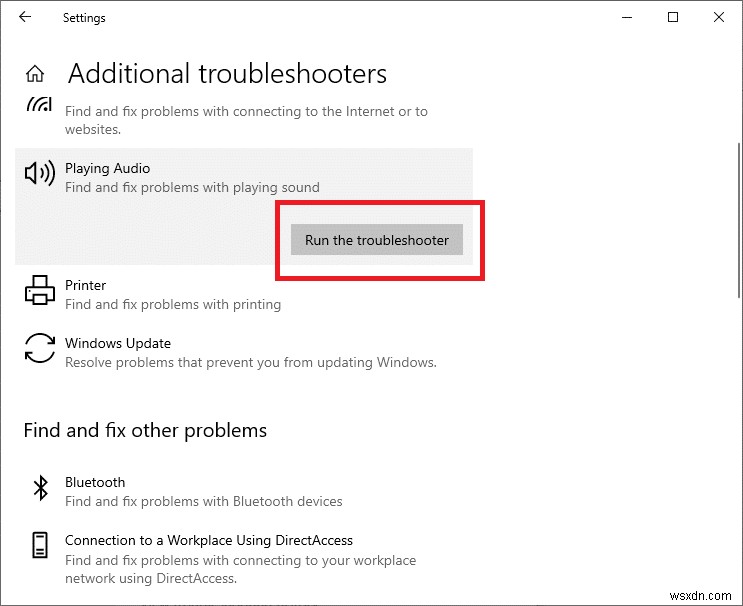Image resolution: width=743 pixels, height=606 pixels.
Task: Click the 'Settings' window title text
Action: (x=84, y=18)
